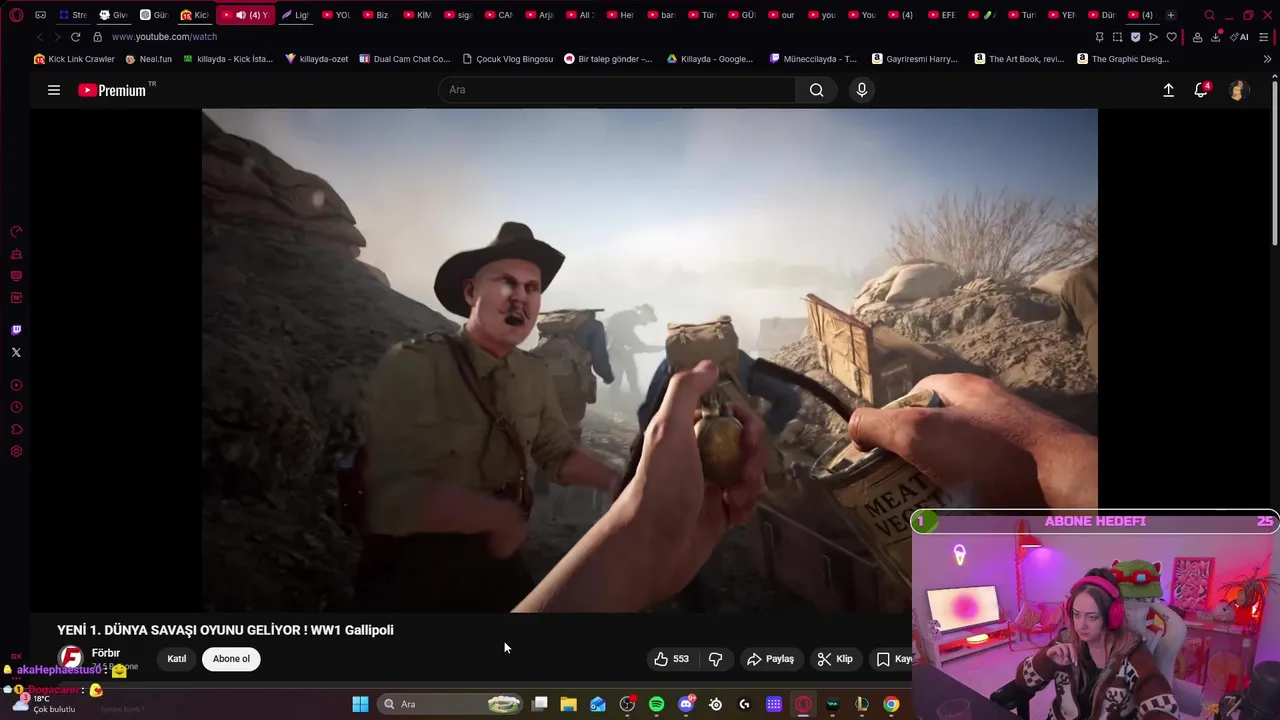
Task: Save the video with Kaydet bookmark
Action: pos(892,659)
